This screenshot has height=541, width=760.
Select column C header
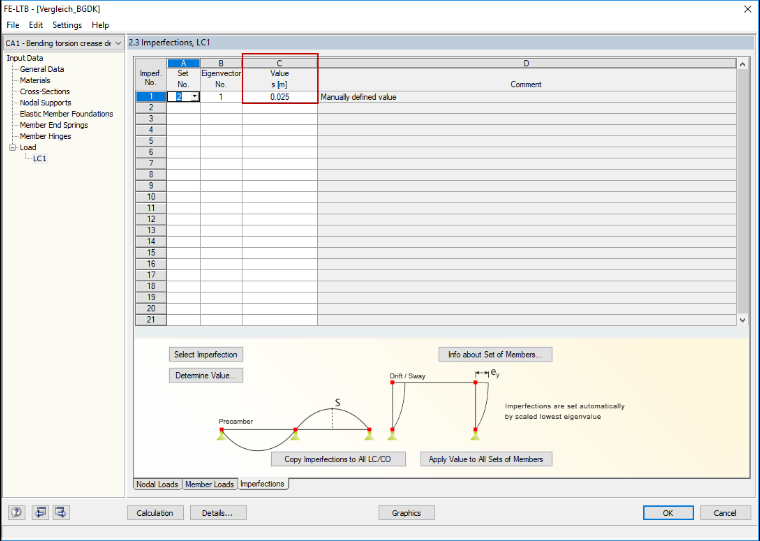pos(280,63)
